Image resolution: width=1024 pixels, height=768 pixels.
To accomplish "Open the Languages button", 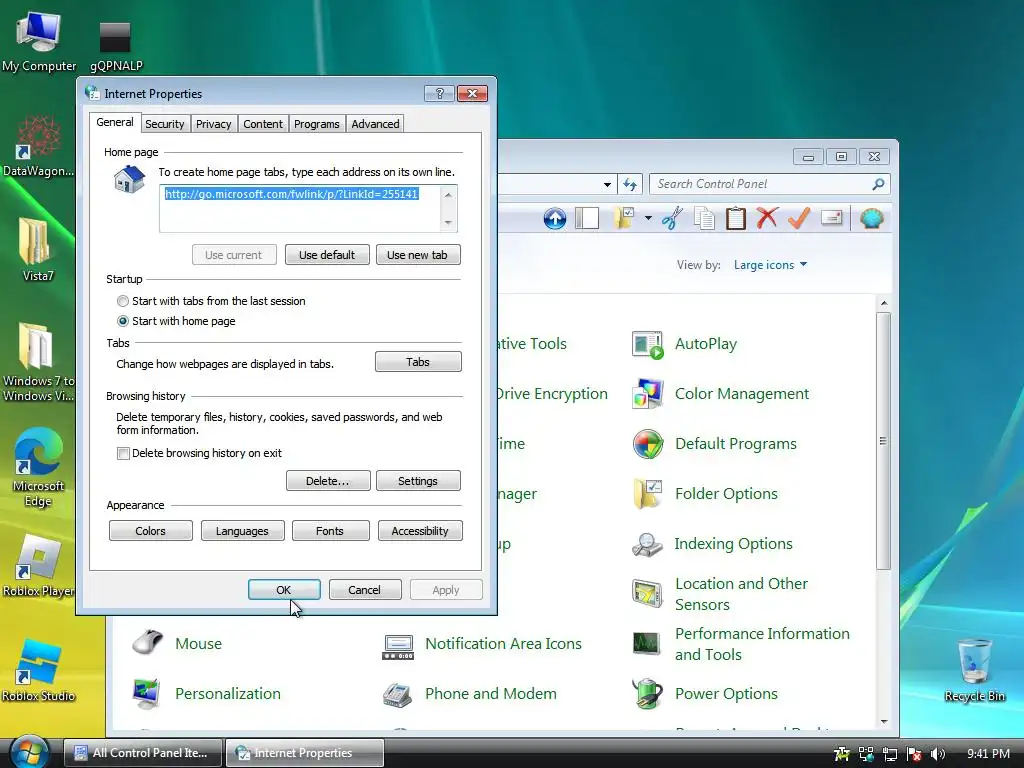I will coord(242,531).
